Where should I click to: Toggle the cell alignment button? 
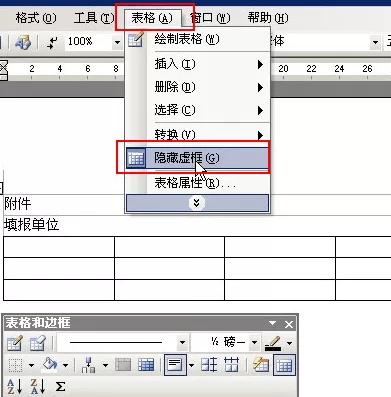pos(175,365)
